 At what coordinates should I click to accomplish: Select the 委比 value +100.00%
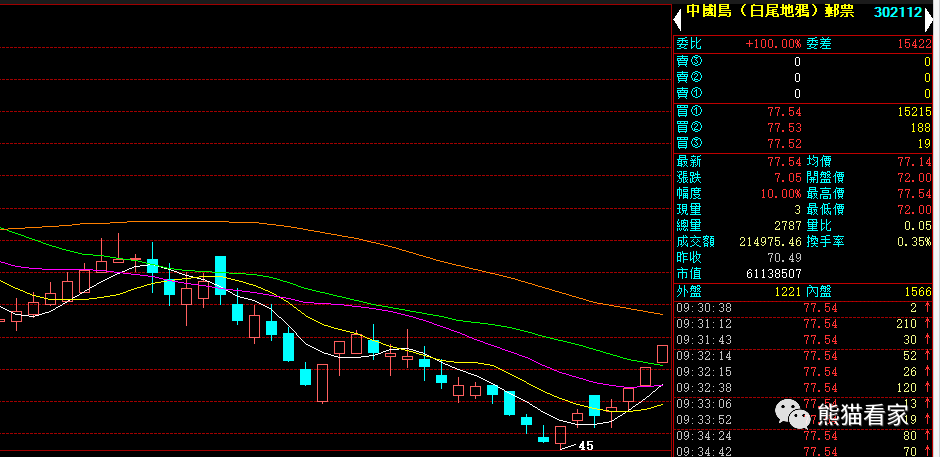click(773, 44)
